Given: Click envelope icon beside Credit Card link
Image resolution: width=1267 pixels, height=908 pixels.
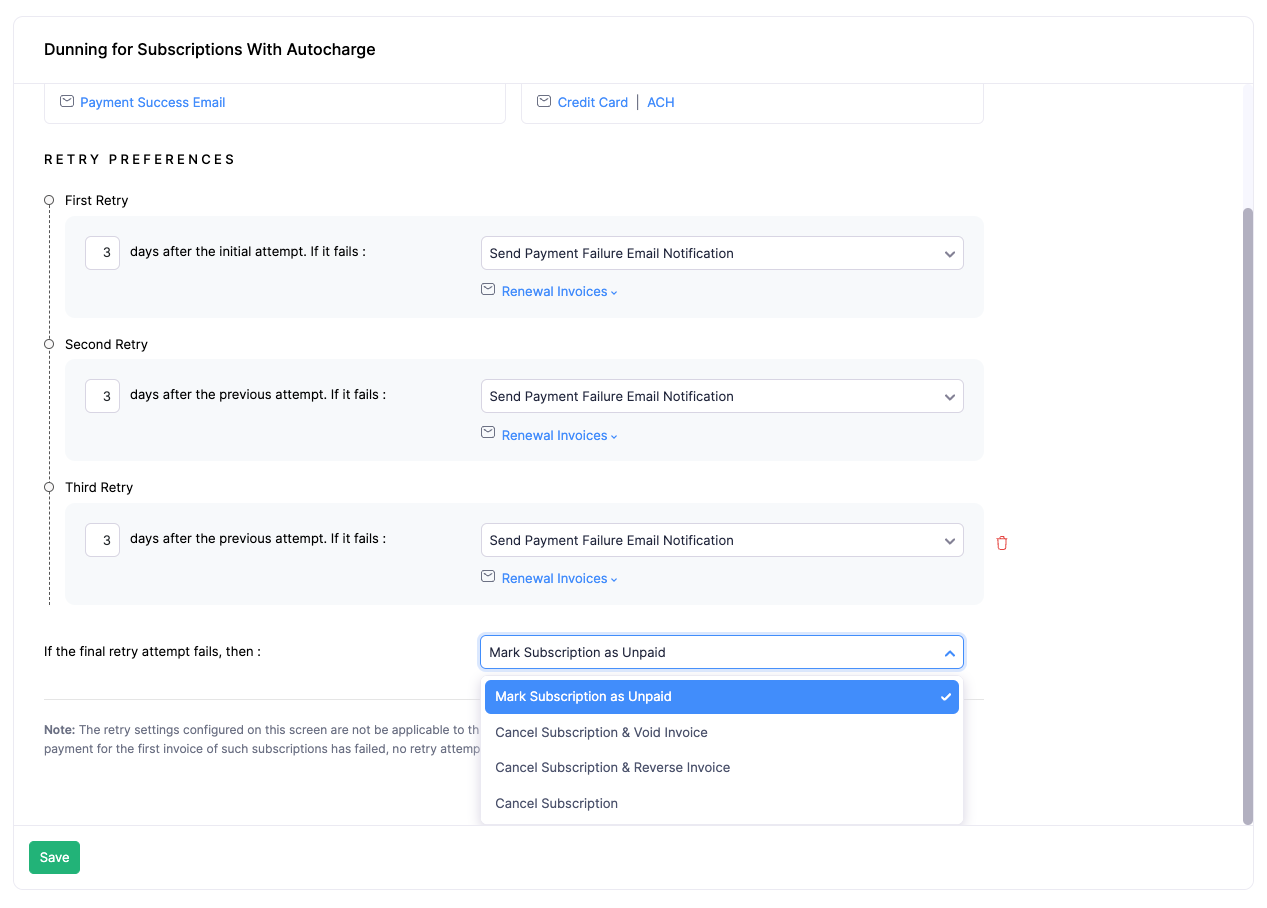Looking at the screenshot, I should pos(544,102).
